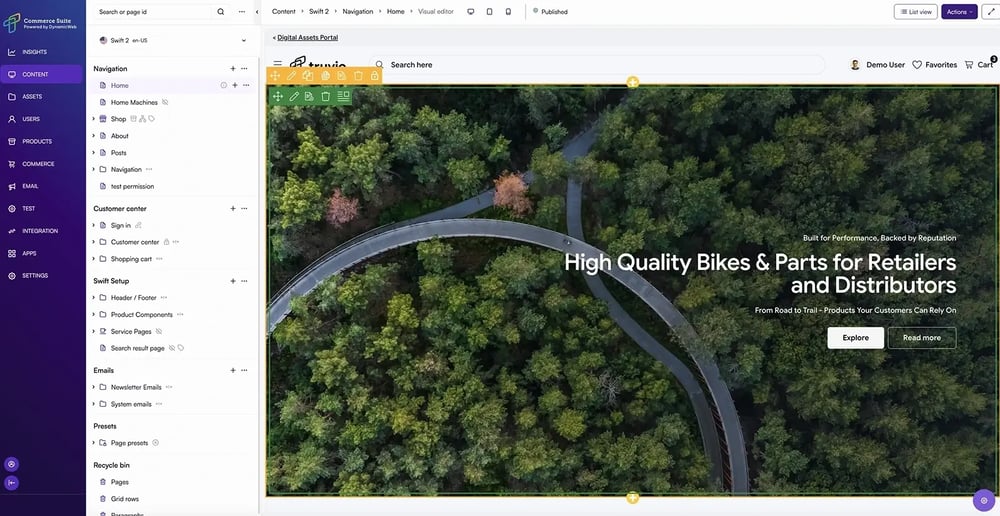Switch to desktop preview device icon
1000x516 pixels.
[x=471, y=11]
